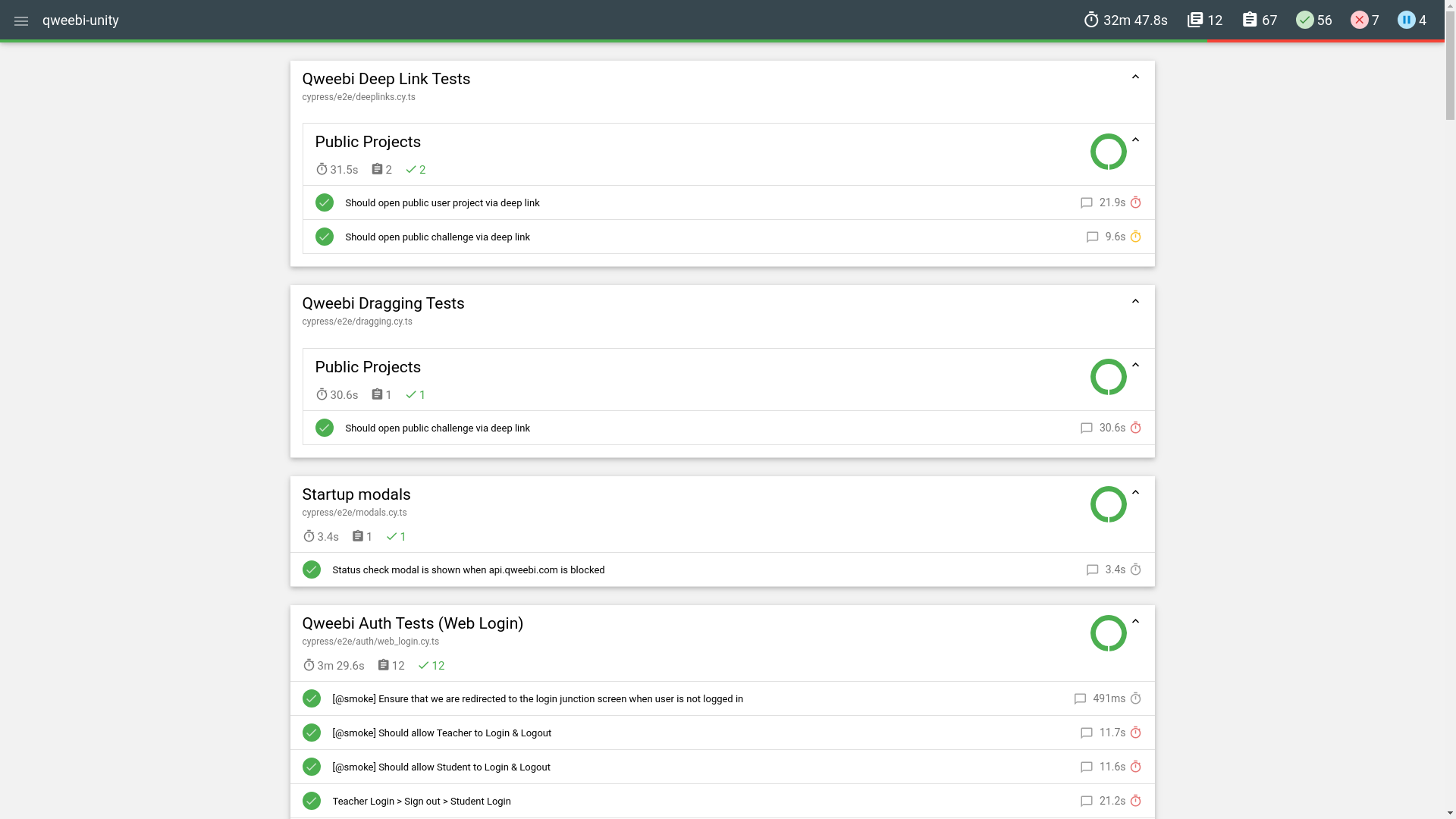Open comment icon for 491ms test
The height and width of the screenshot is (819, 1456).
pyautogui.click(x=1080, y=699)
